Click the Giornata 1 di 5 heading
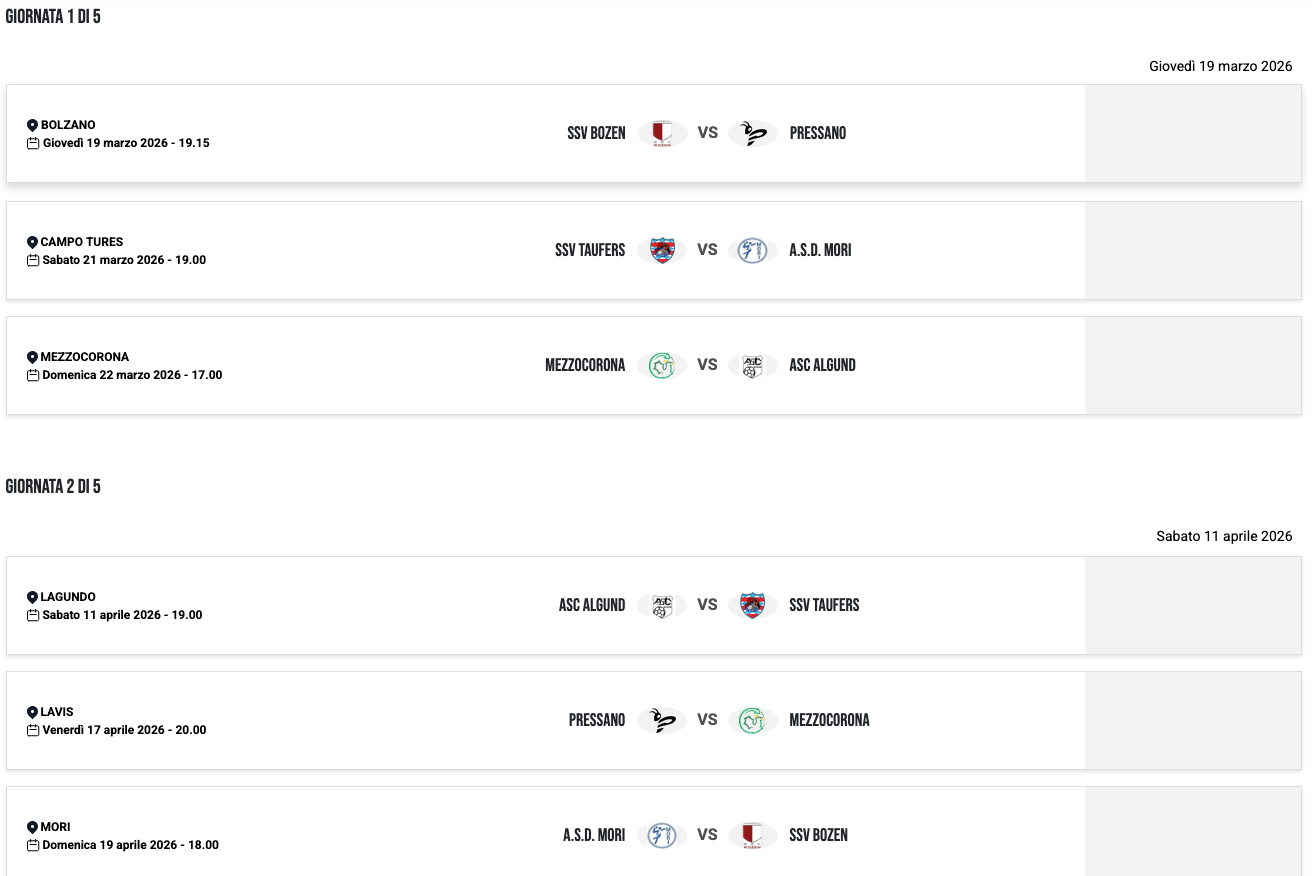 pos(53,16)
